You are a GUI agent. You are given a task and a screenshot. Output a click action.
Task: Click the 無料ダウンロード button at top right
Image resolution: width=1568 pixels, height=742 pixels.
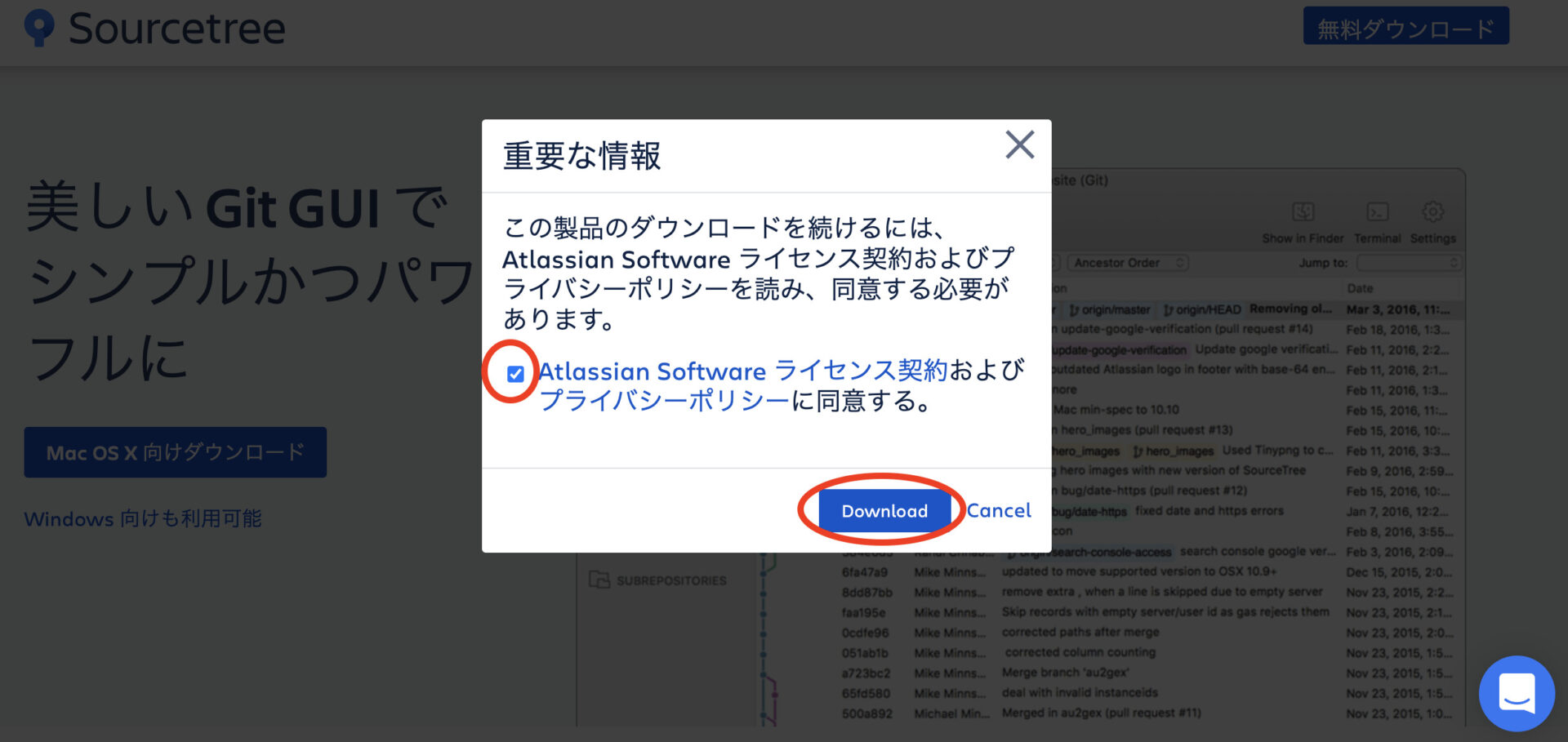pos(1406,26)
